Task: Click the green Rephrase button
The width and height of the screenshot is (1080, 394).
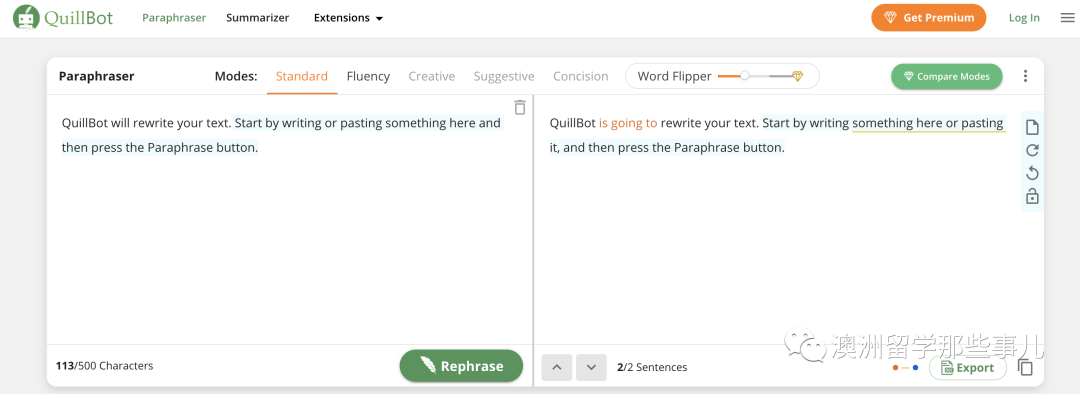Action: (461, 366)
